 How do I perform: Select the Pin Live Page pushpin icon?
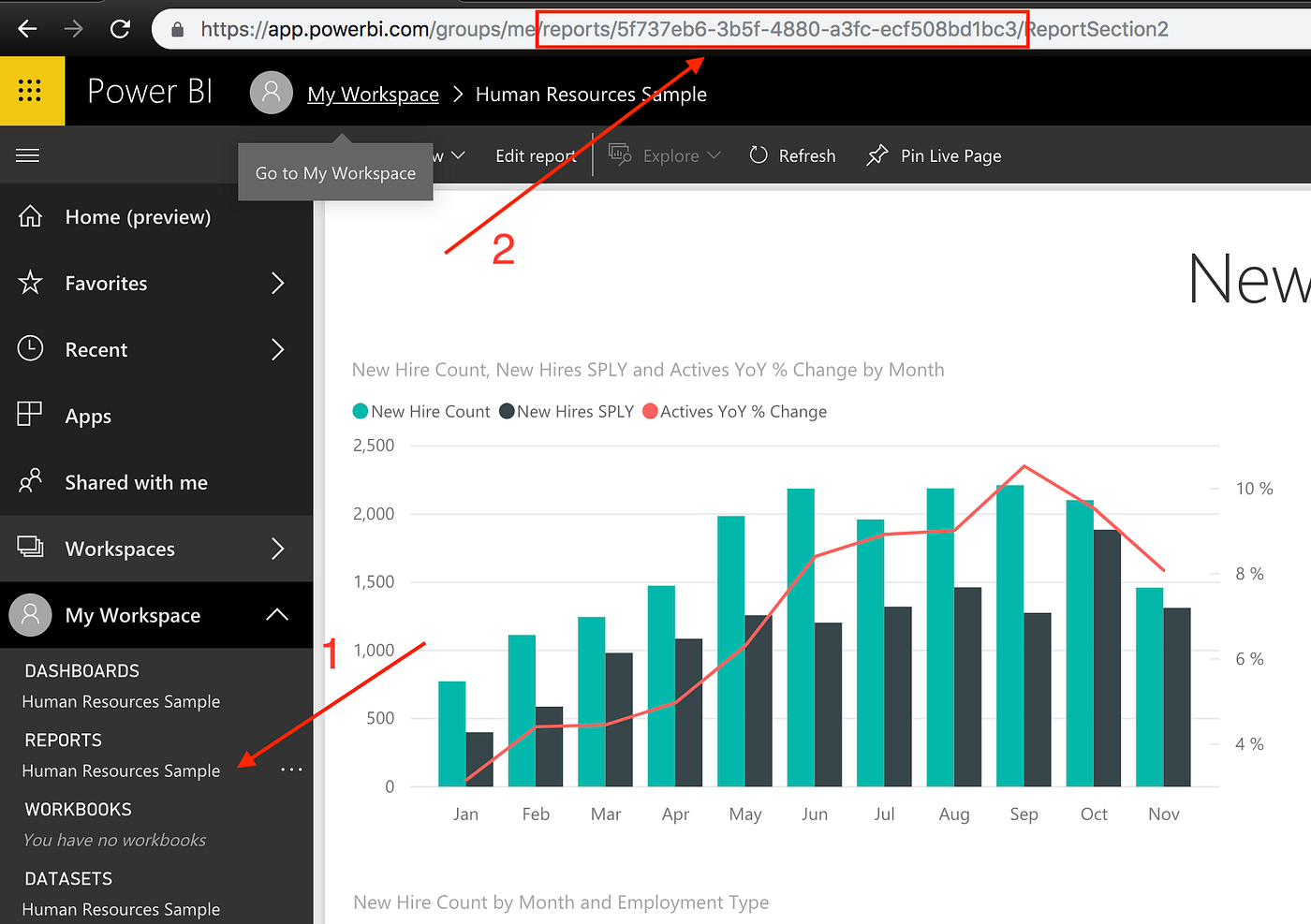point(876,154)
